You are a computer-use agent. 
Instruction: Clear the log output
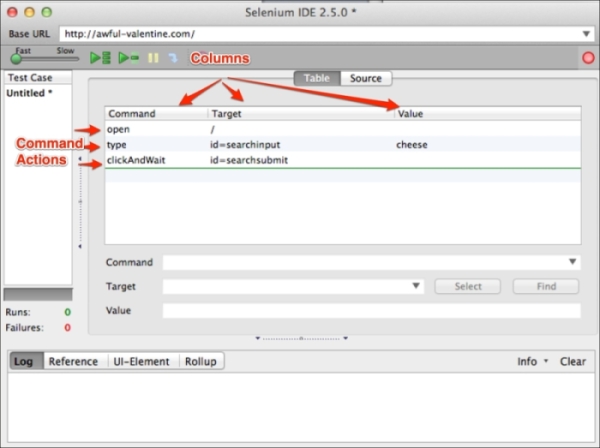click(573, 361)
